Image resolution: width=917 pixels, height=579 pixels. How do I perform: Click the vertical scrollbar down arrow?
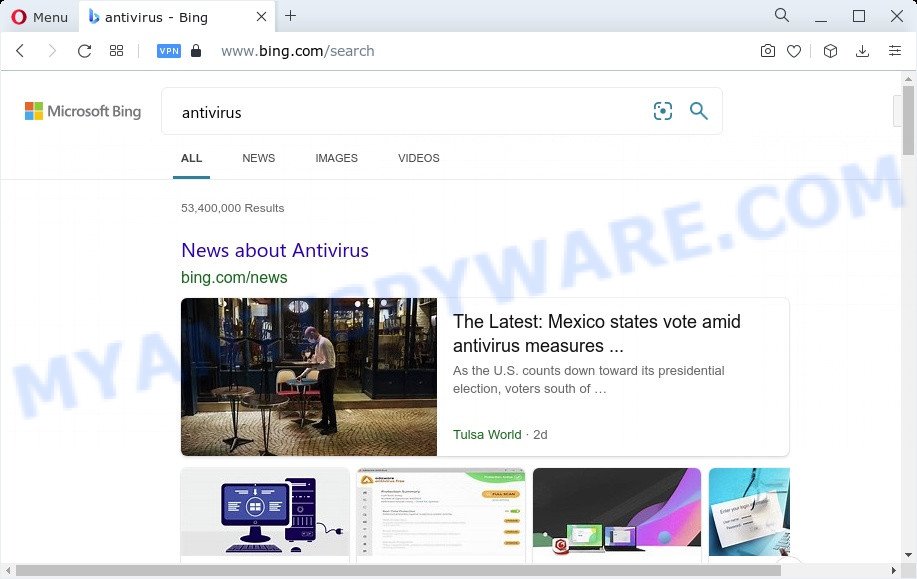coord(908,555)
